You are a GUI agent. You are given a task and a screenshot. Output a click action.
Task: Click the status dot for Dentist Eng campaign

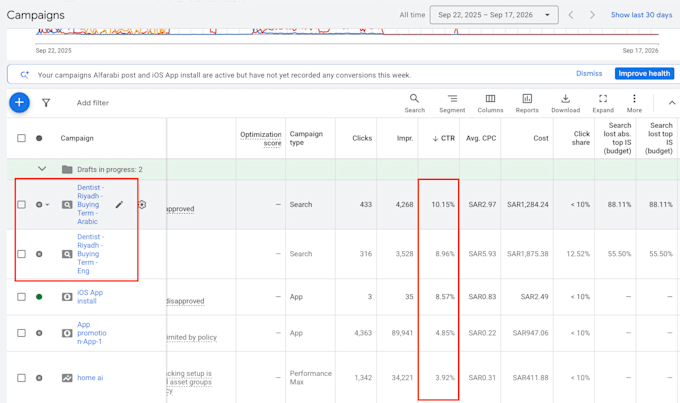click(39, 254)
